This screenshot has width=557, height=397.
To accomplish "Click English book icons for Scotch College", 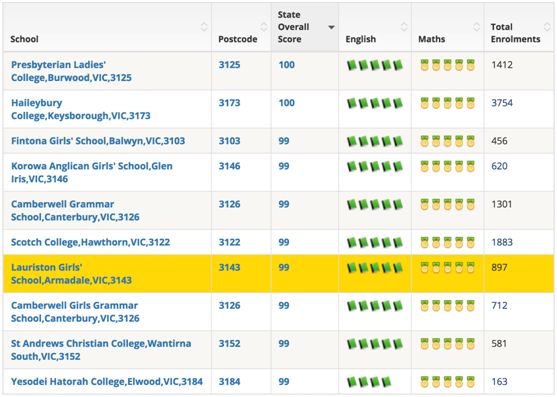I will pos(375,242).
